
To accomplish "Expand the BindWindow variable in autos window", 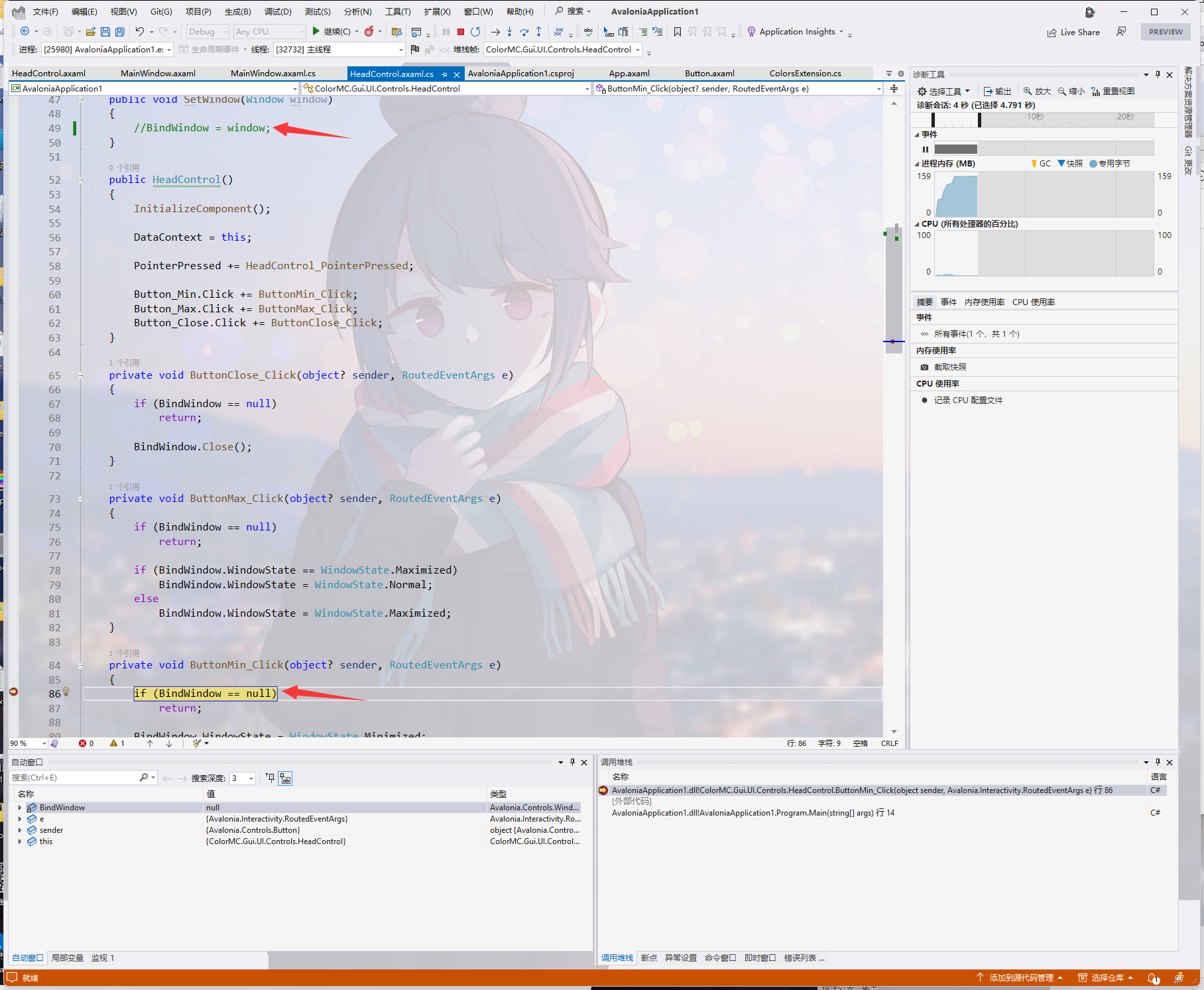I will (20, 807).
